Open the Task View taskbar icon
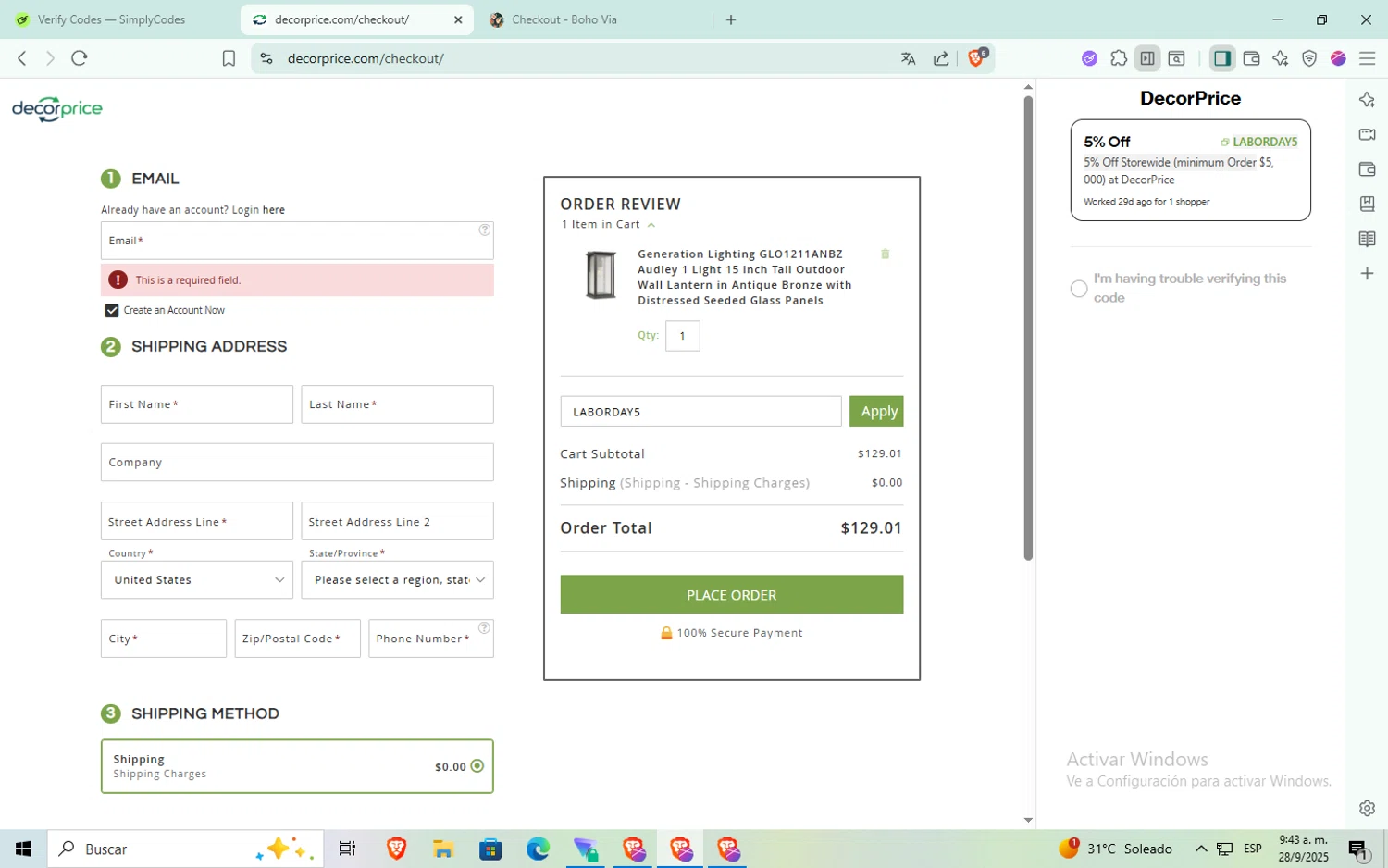This screenshot has height=868, width=1388. pyautogui.click(x=347, y=849)
